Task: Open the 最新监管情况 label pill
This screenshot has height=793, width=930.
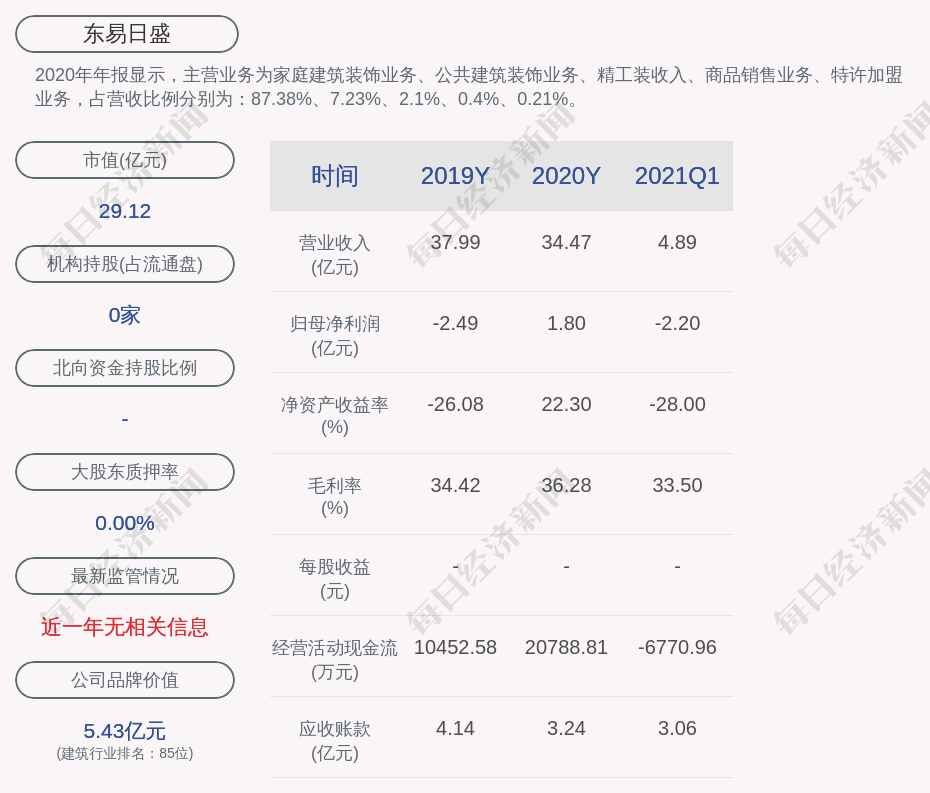Action: [125, 576]
